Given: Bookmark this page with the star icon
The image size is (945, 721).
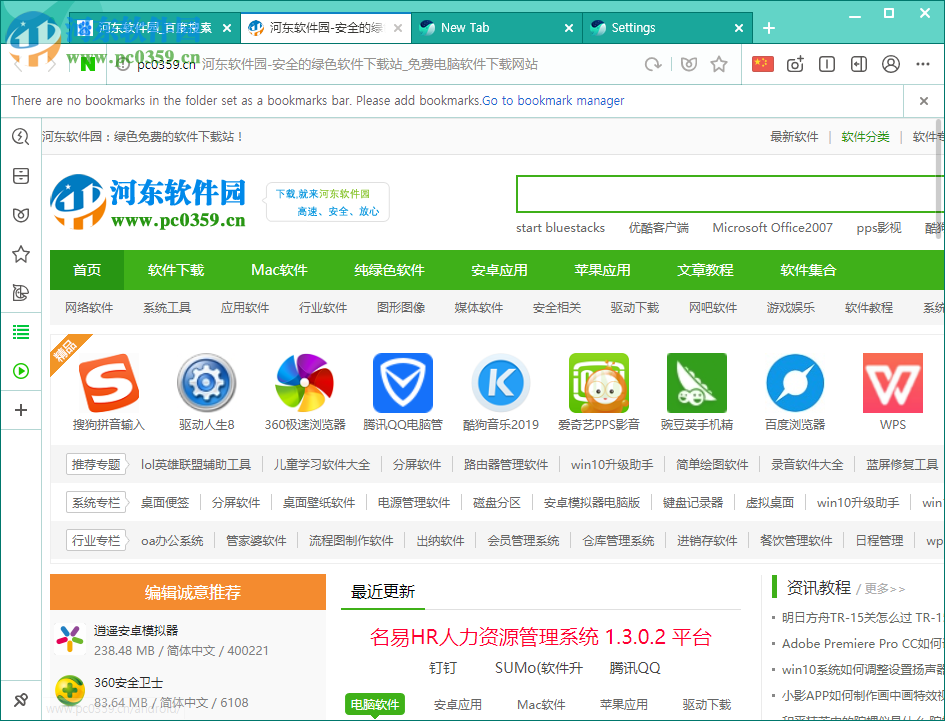Looking at the screenshot, I should [x=719, y=63].
